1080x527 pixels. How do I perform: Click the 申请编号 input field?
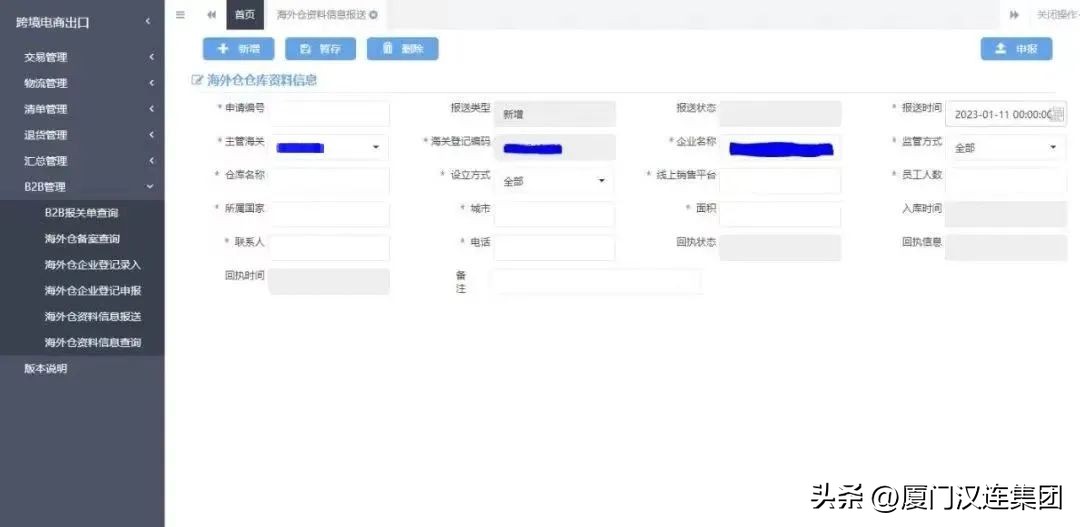click(329, 114)
